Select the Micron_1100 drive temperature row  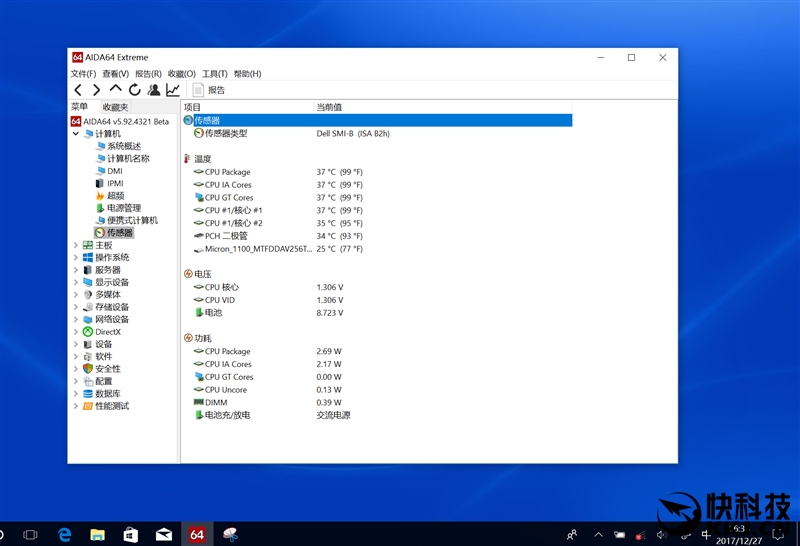(x=378, y=249)
